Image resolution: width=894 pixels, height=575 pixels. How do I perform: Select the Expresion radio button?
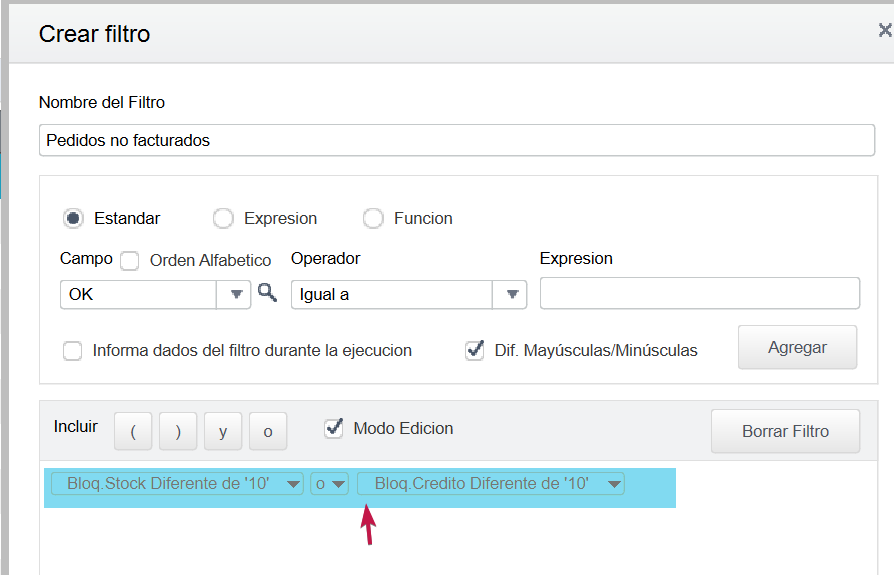tap(223, 218)
